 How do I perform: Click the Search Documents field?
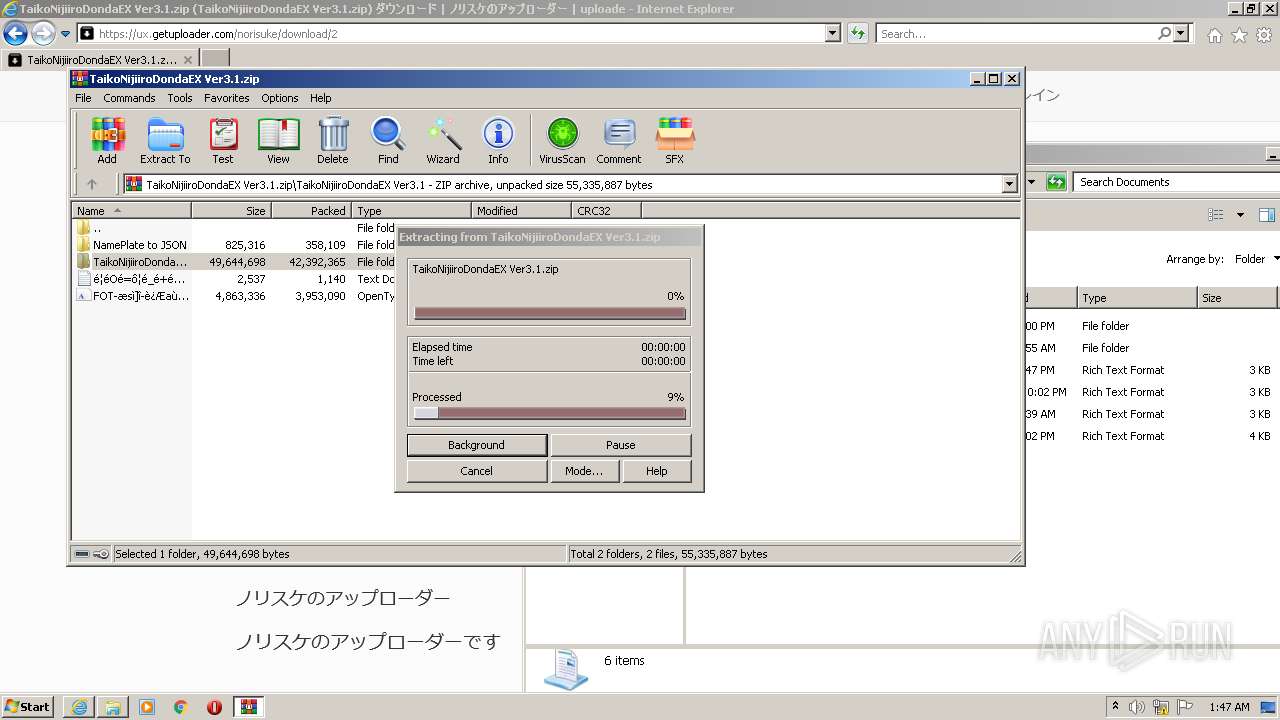click(x=1175, y=182)
